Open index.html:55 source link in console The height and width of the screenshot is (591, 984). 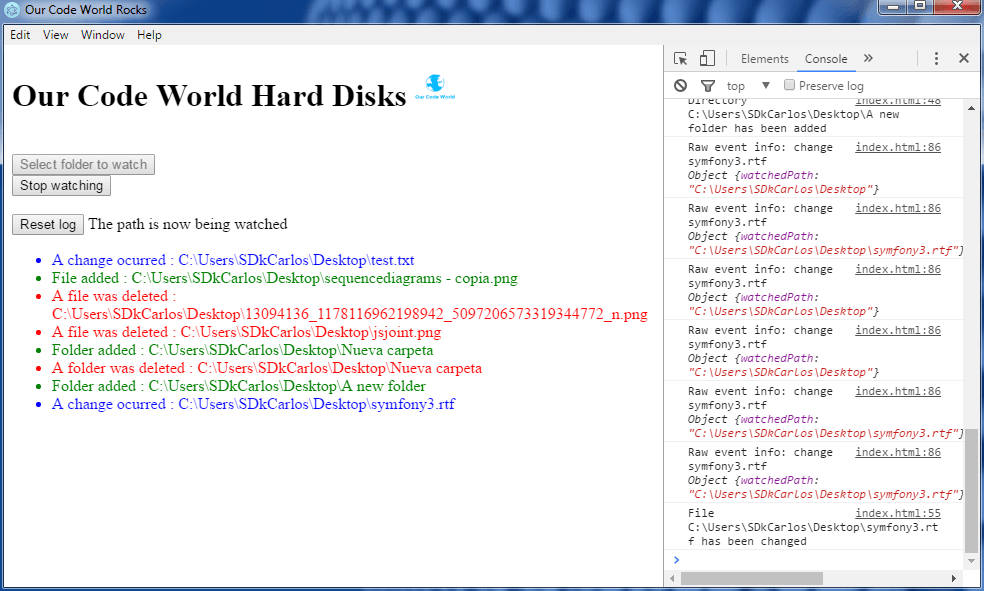(897, 513)
